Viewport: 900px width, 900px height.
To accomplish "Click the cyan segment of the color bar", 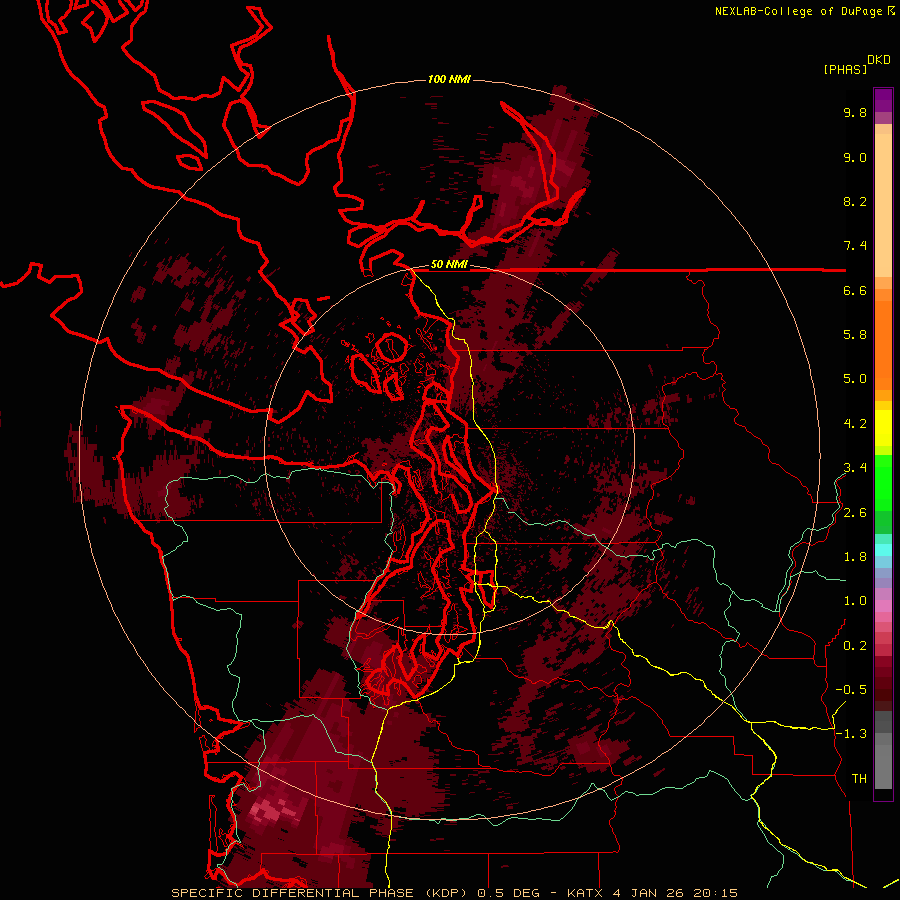I will pyautogui.click(x=883, y=550).
